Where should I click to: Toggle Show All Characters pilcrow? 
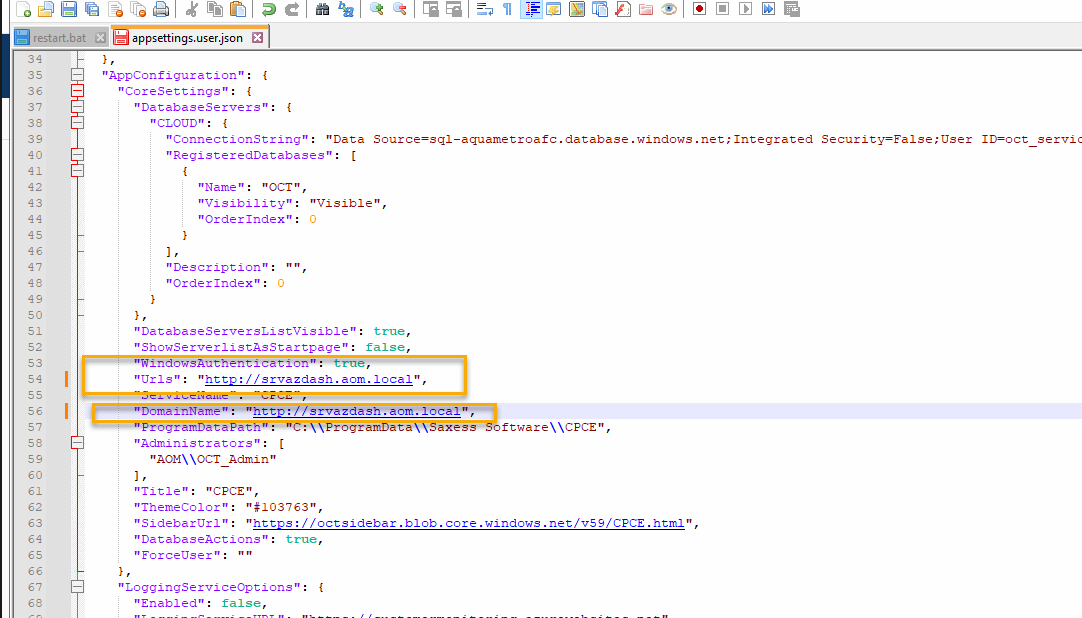(x=507, y=9)
